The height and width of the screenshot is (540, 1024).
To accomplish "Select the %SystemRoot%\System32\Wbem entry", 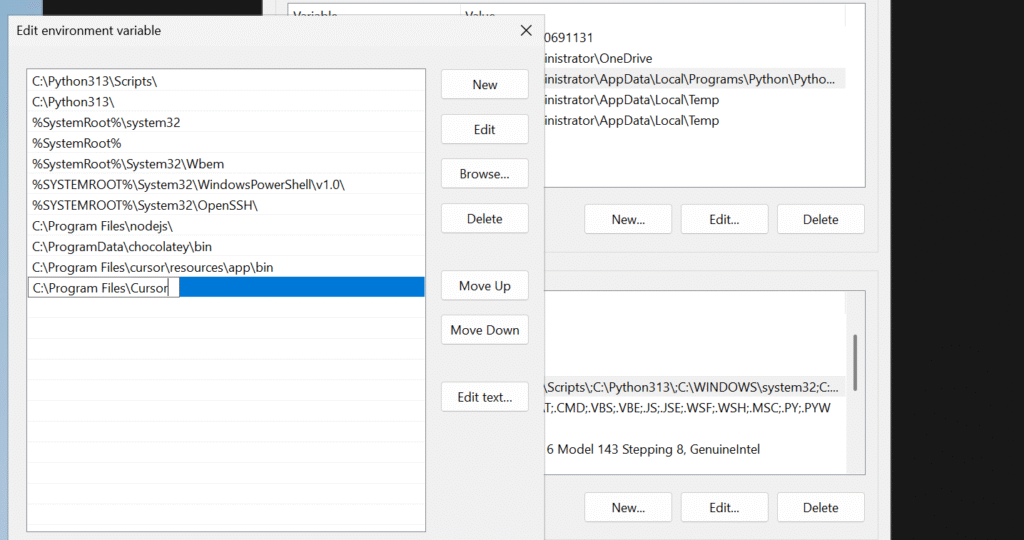I will tap(226, 164).
